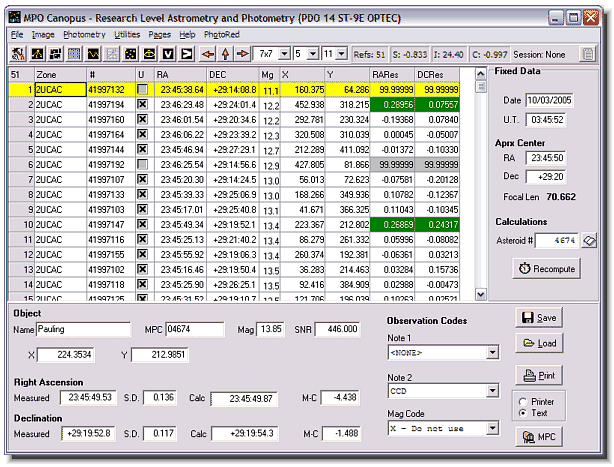Click the Date field showing 10/03/2005

pyautogui.click(x=549, y=100)
